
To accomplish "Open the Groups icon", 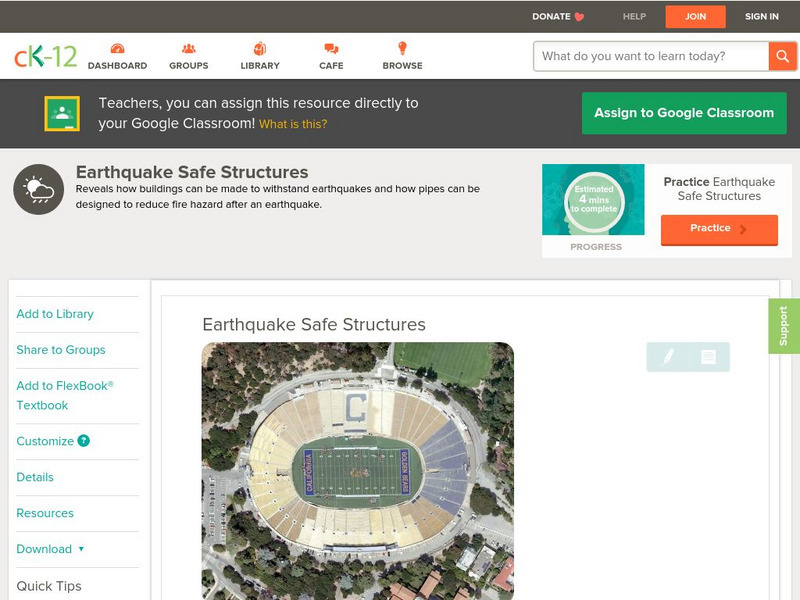I will point(188,49).
